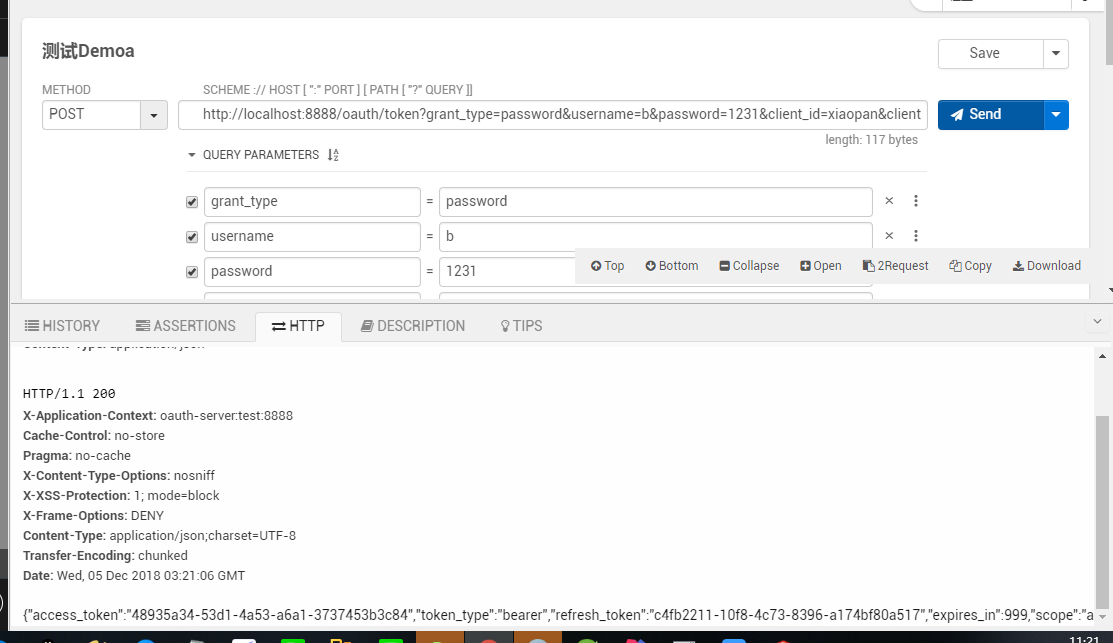Click the 2Request button

click(895, 266)
